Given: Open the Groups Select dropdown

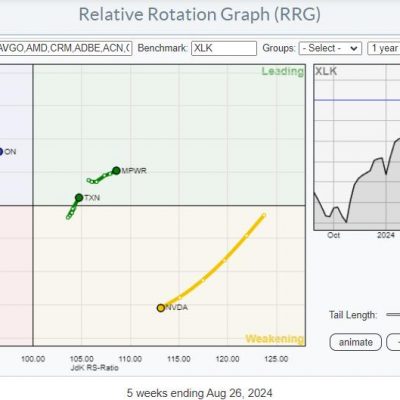Looking at the screenshot, I should [330, 48].
